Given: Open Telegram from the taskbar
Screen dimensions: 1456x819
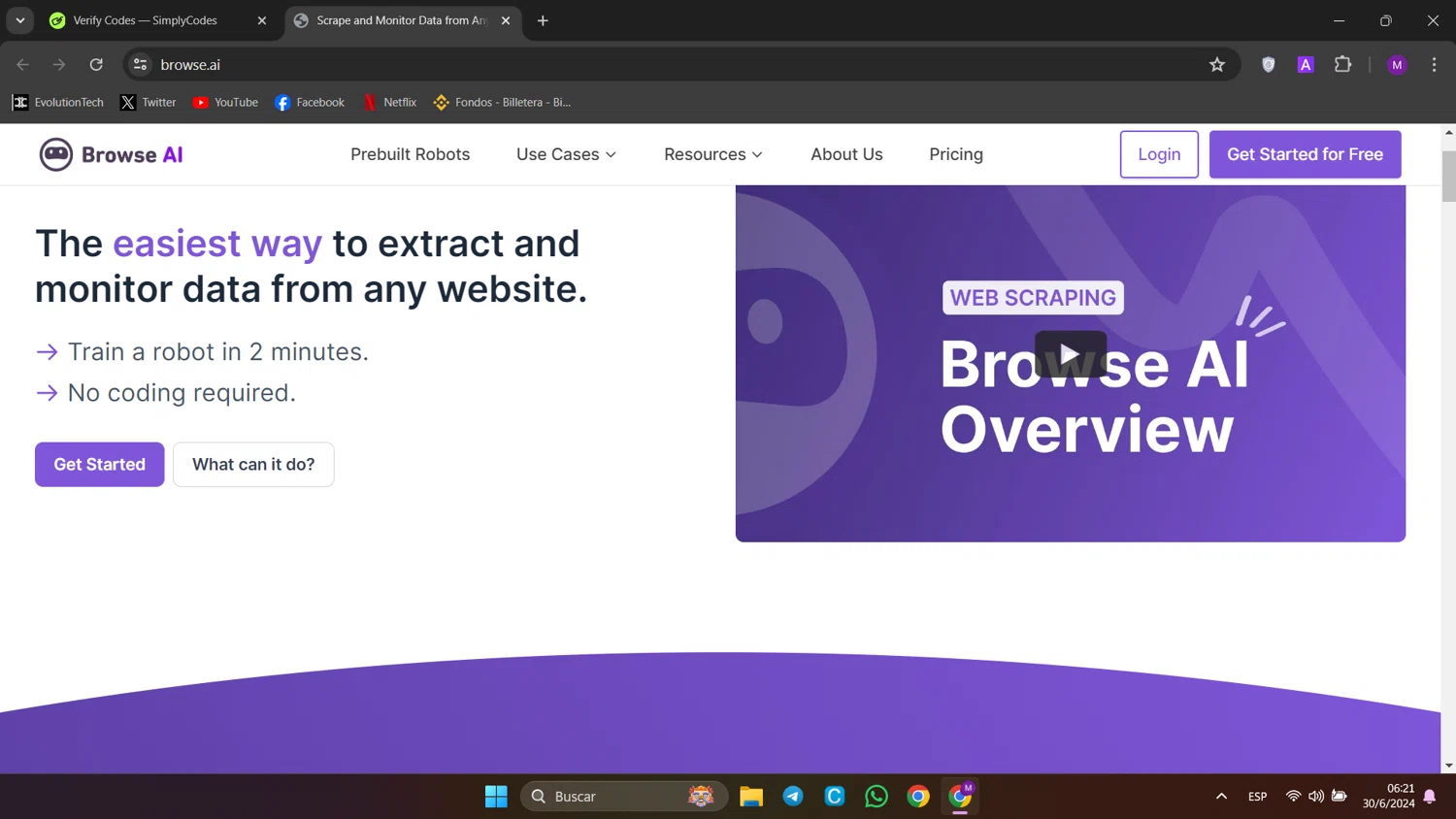Looking at the screenshot, I should click(793, 797).
